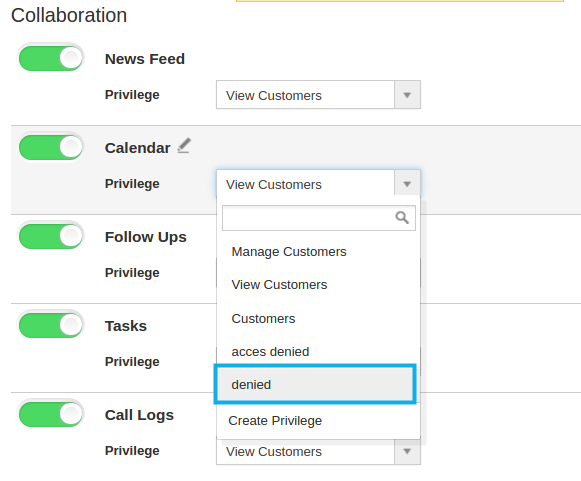The width and height of the screenshot is (581, 481).
Task: Click the Calendar section heading
Action: (x=137, y=148)
